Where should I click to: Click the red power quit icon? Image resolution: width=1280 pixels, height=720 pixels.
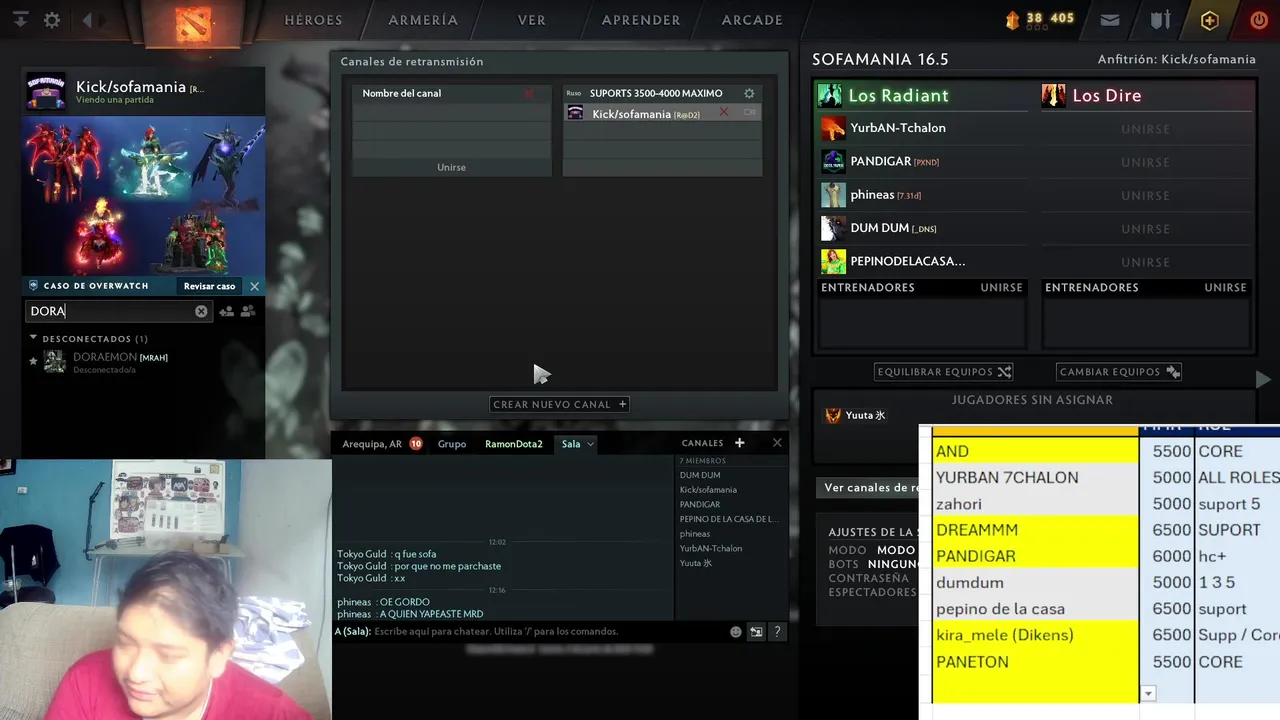(1259, 20)
